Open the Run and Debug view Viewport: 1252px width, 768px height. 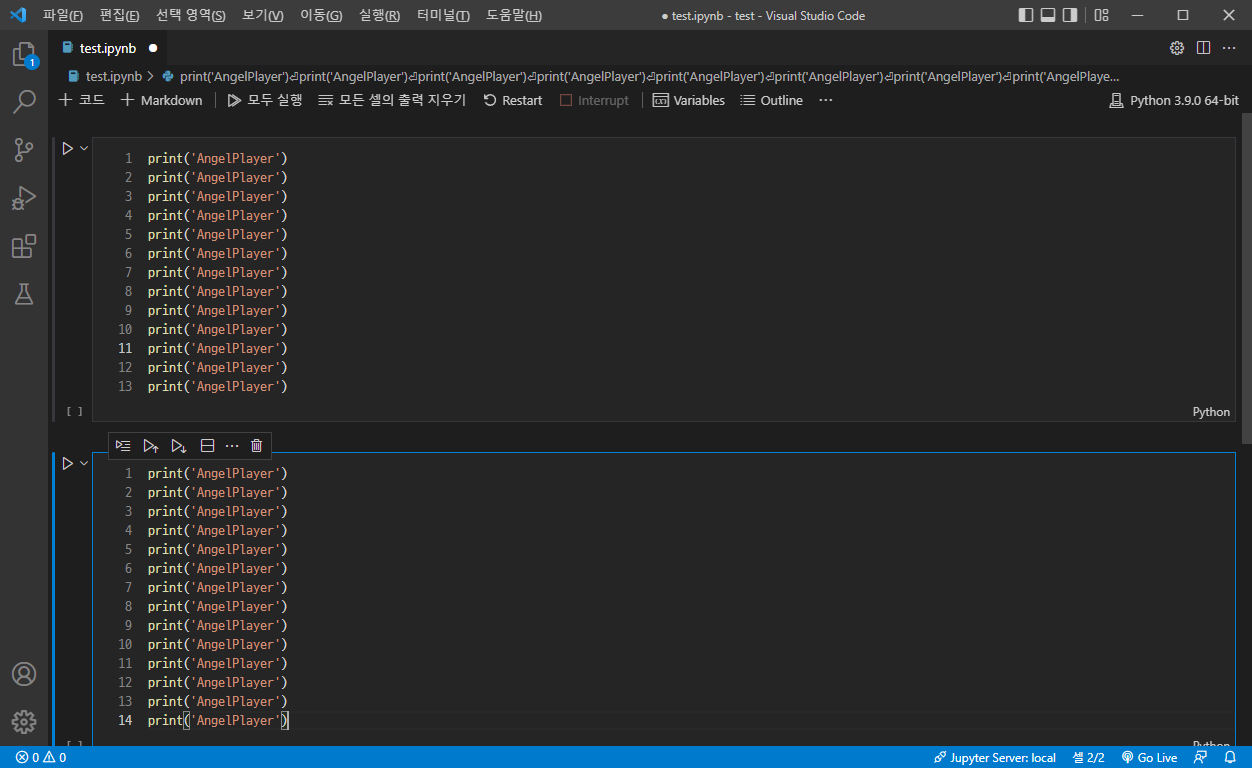pos(24,198)
